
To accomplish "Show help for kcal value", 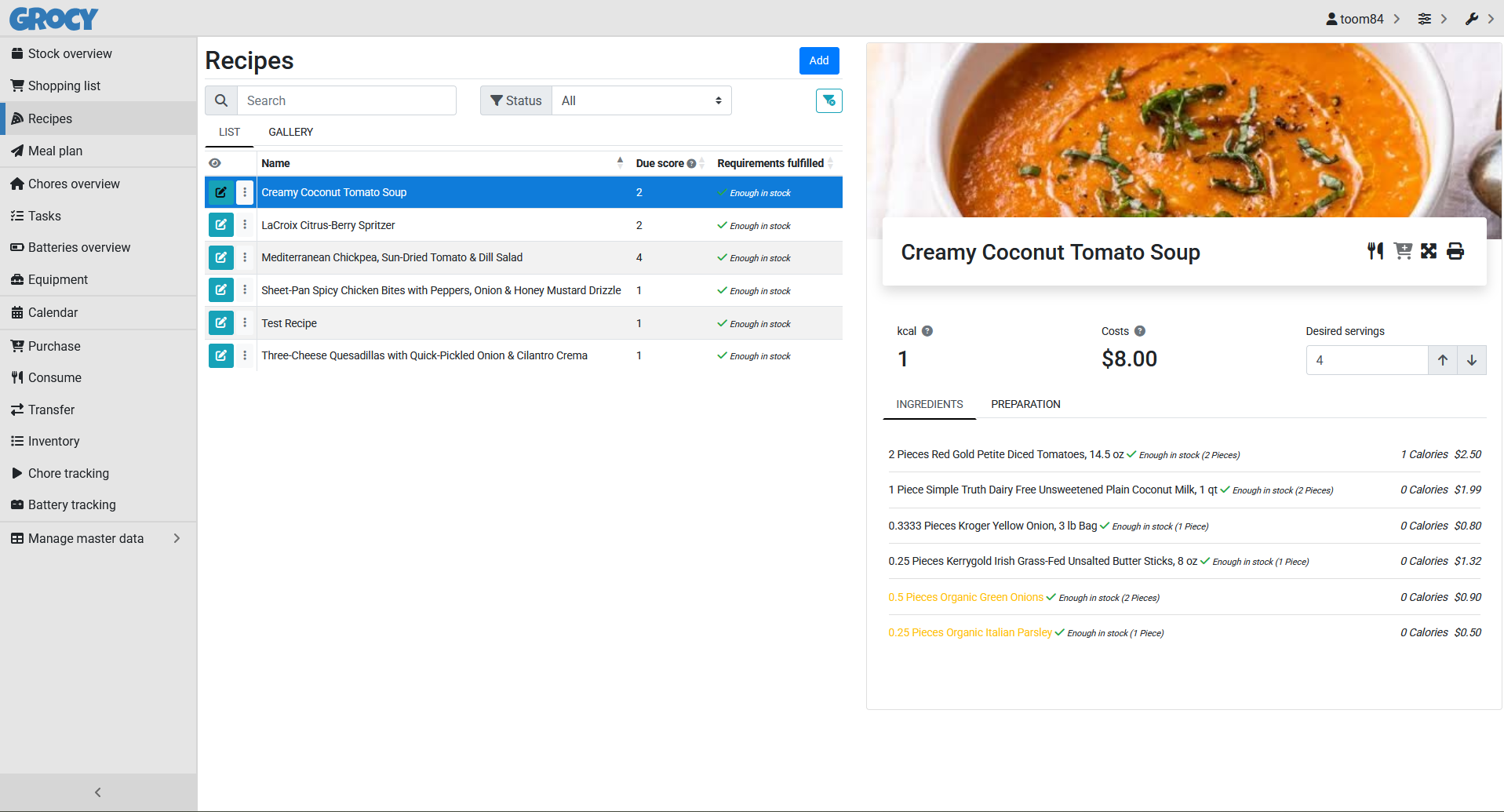I will click(x=927, y=331).
